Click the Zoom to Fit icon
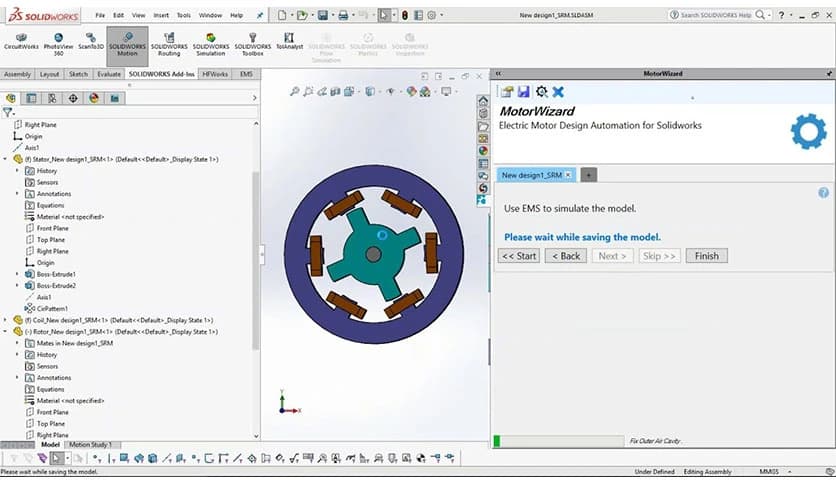 coord(294,92)
